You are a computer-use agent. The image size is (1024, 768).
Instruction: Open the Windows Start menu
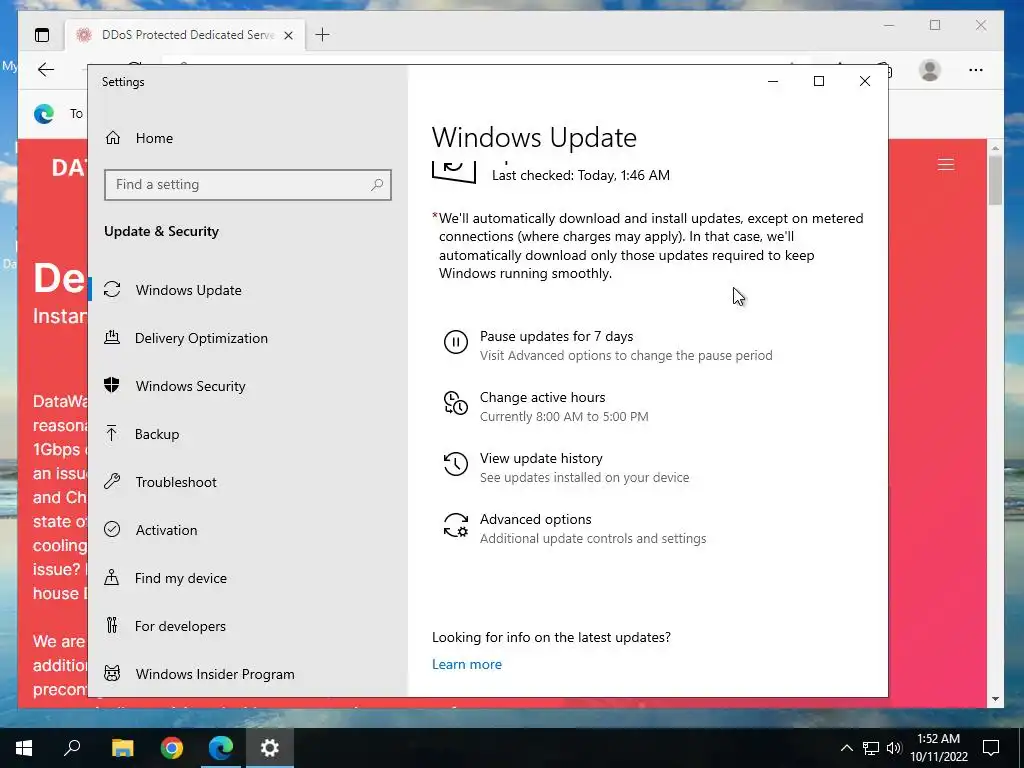pos(24,748)
